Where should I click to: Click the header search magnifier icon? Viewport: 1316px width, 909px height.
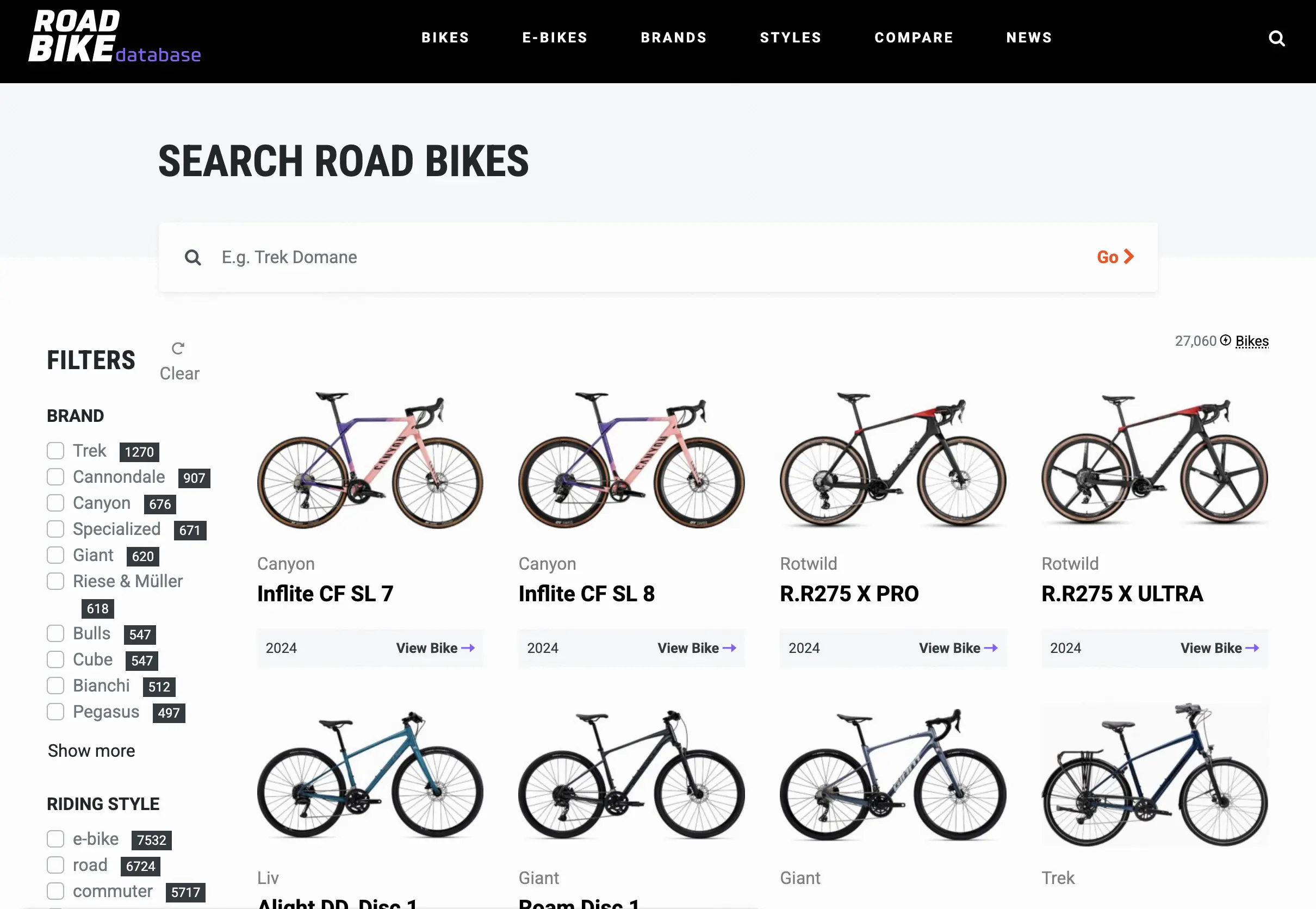(1277, 38)
